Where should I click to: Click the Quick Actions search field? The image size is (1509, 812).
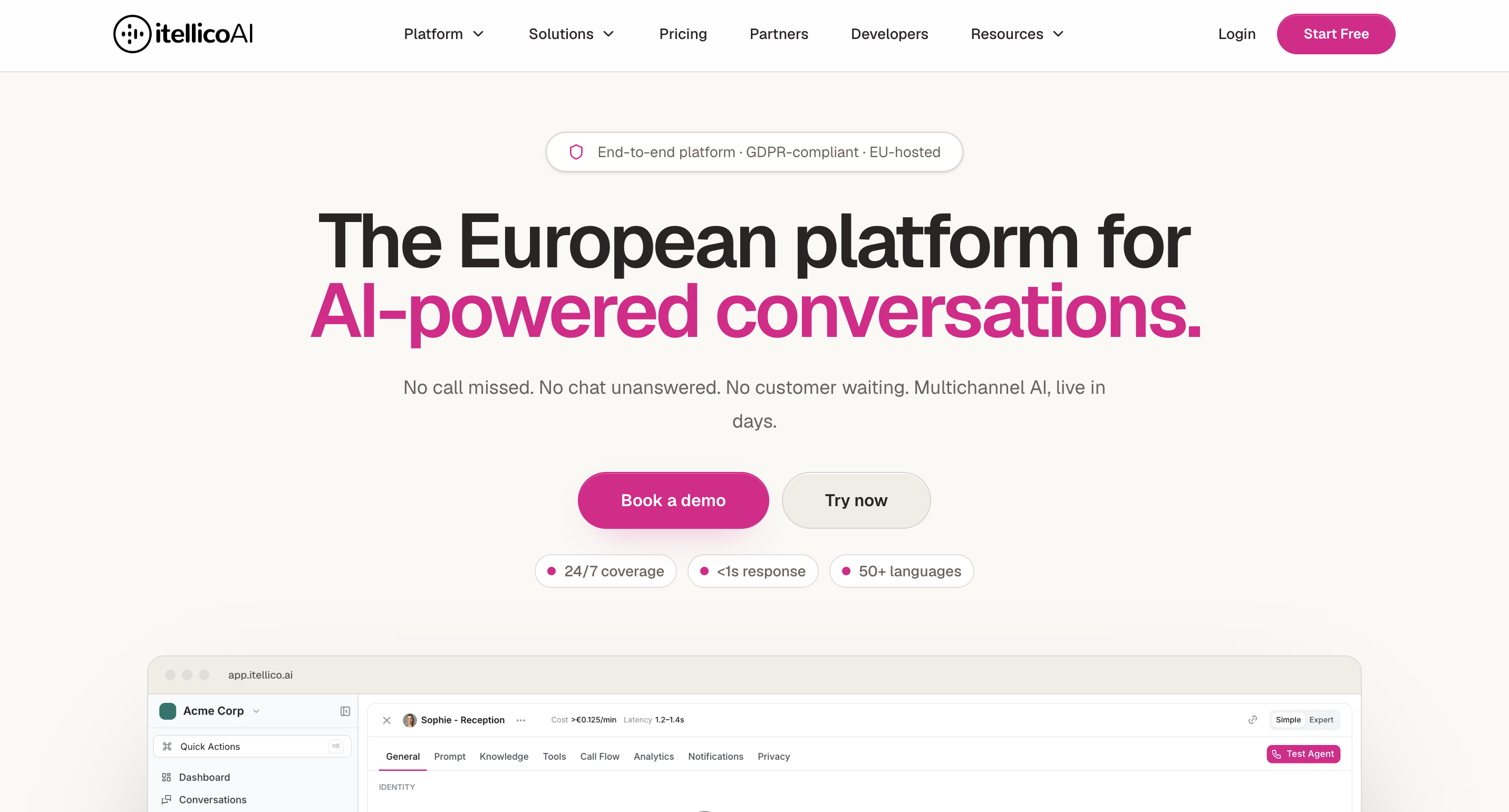[x=252, y=747]
